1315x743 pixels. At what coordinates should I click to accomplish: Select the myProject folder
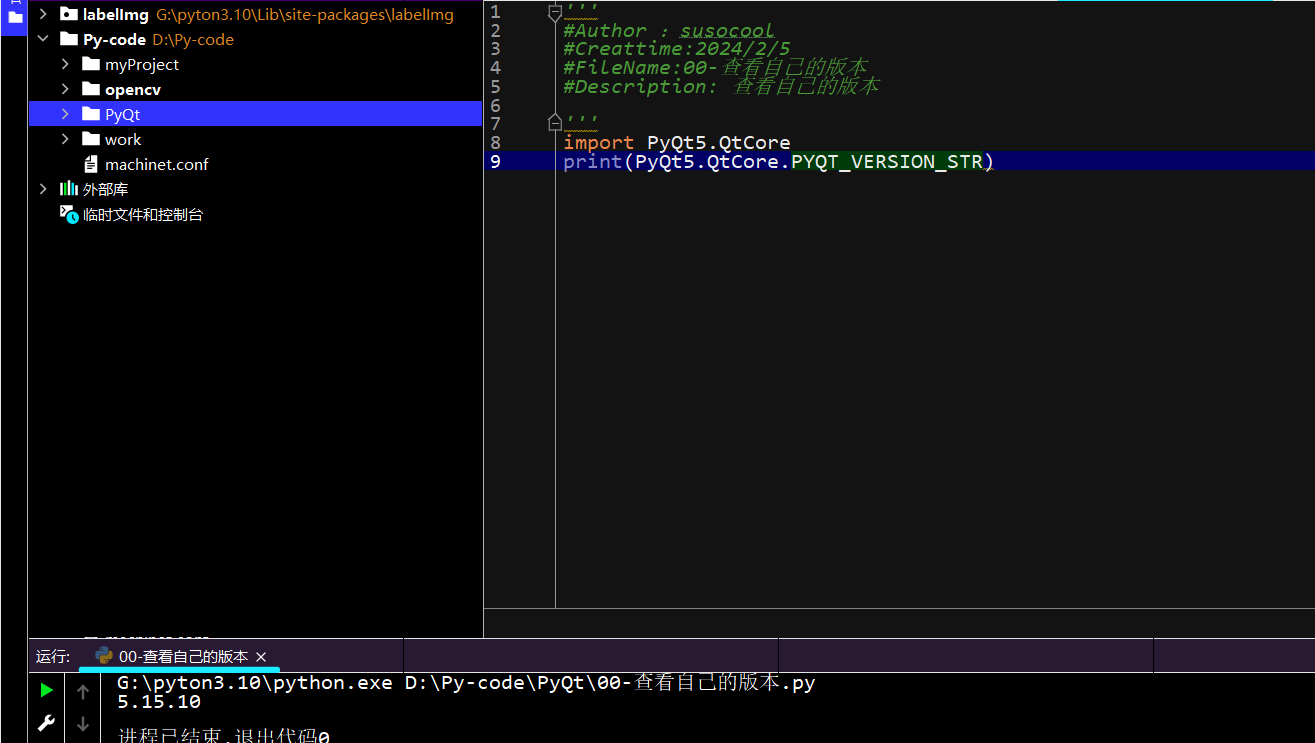142,64
